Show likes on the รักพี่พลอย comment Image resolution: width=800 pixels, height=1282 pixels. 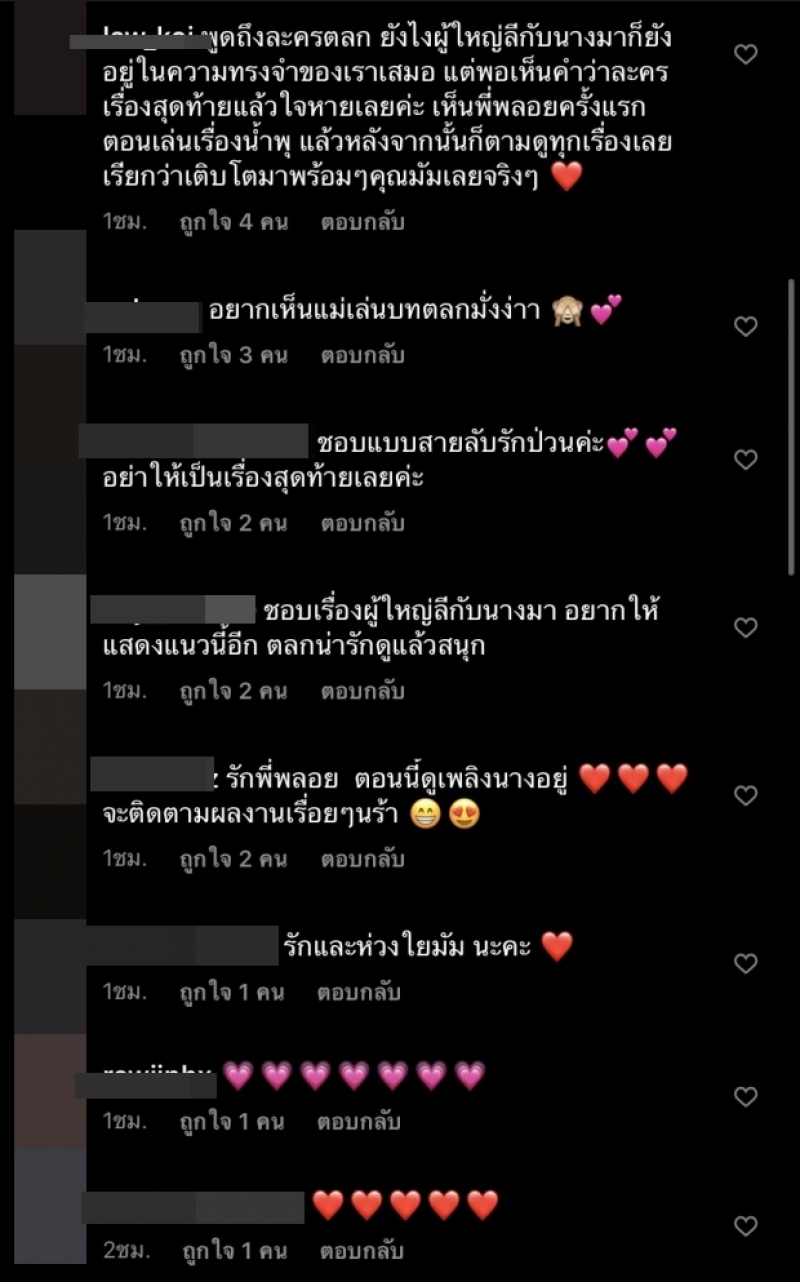pos(233,859)
